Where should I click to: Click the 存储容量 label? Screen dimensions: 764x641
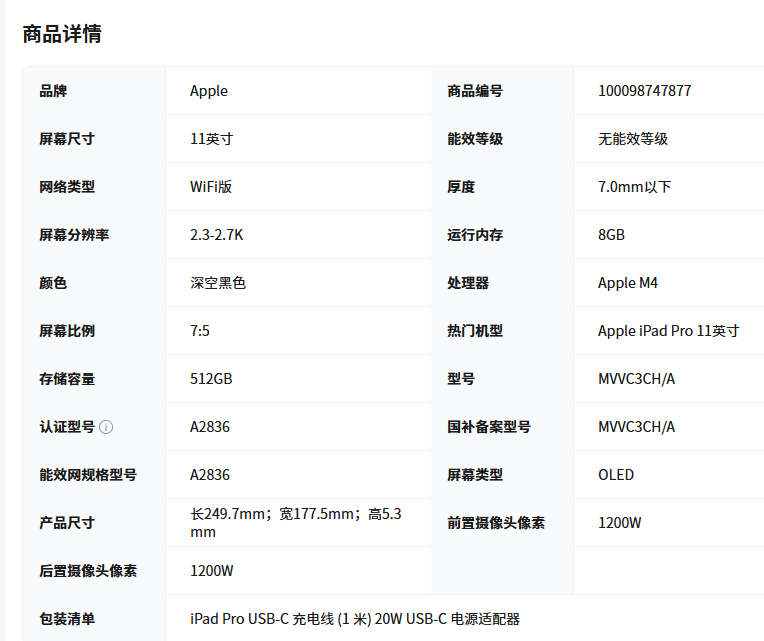point(67,379)
